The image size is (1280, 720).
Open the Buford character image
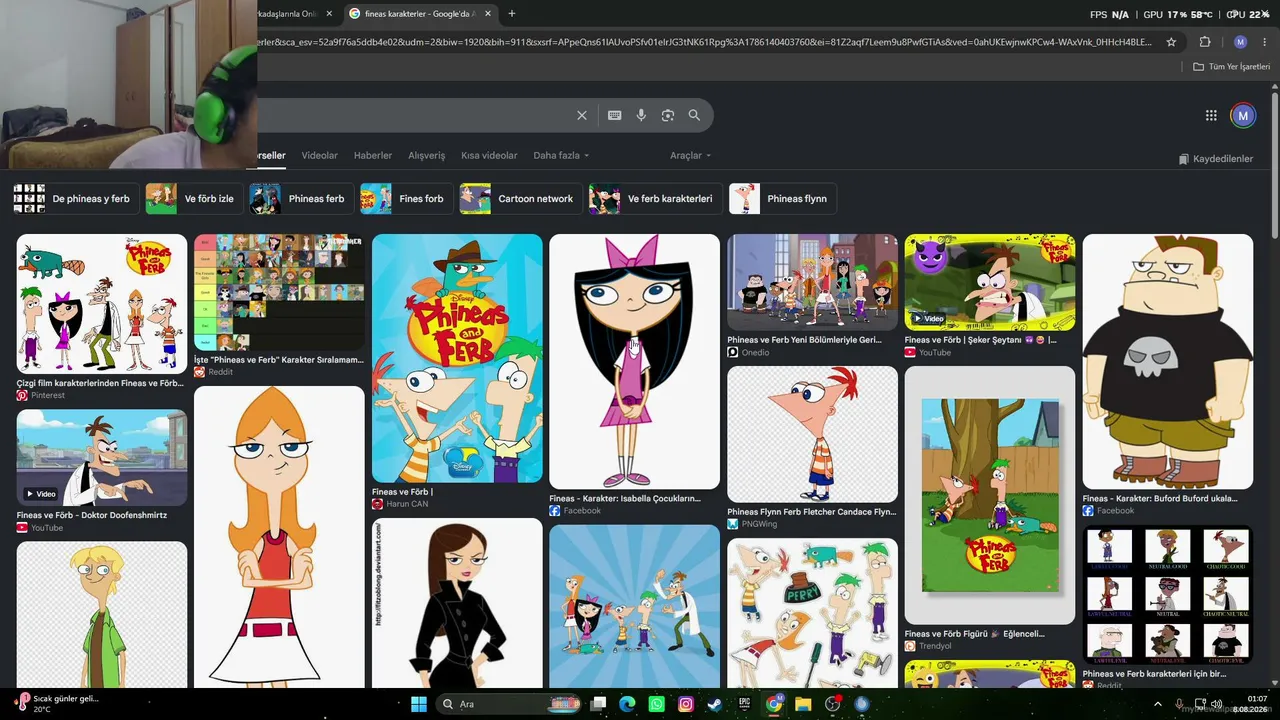click(x=1167, y=361)
